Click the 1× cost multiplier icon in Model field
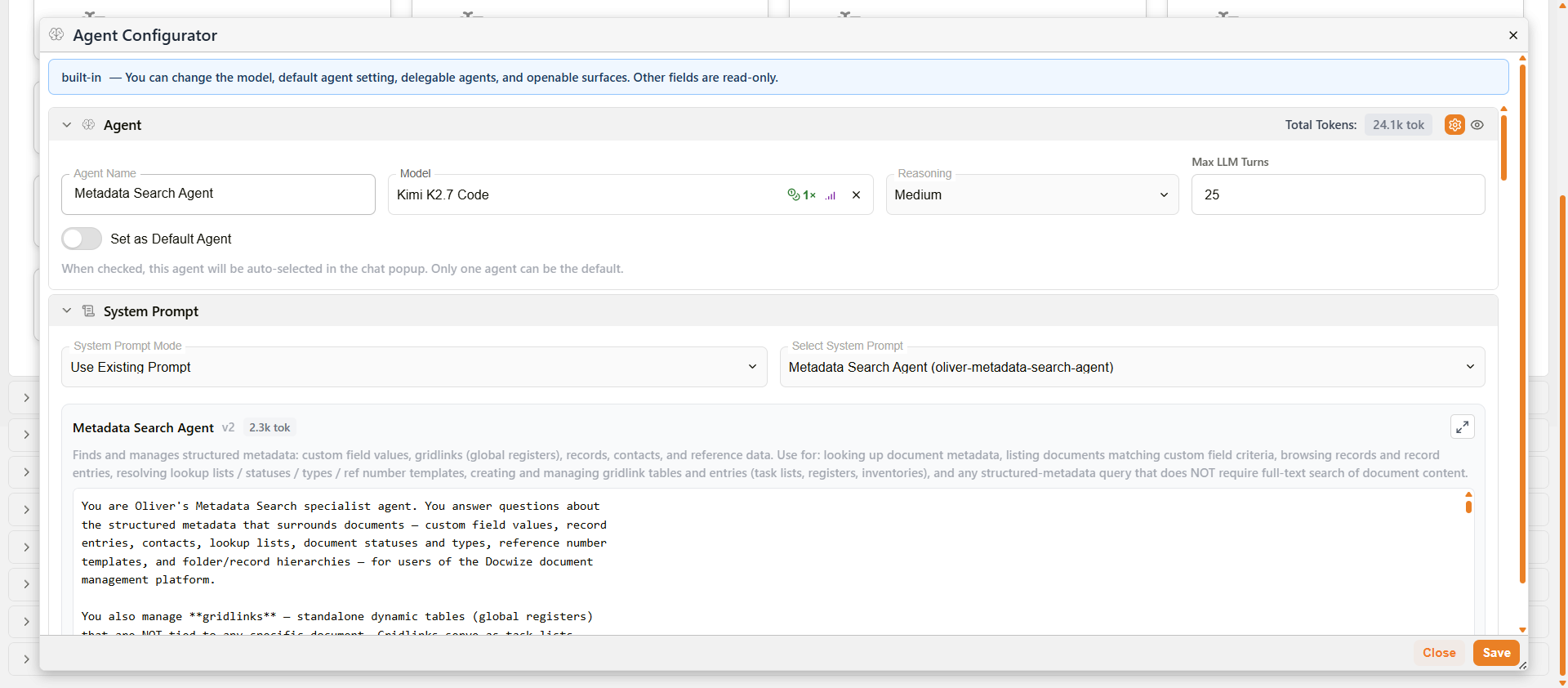The width and height of the screenshot is (1568, 688). (802, 194)
